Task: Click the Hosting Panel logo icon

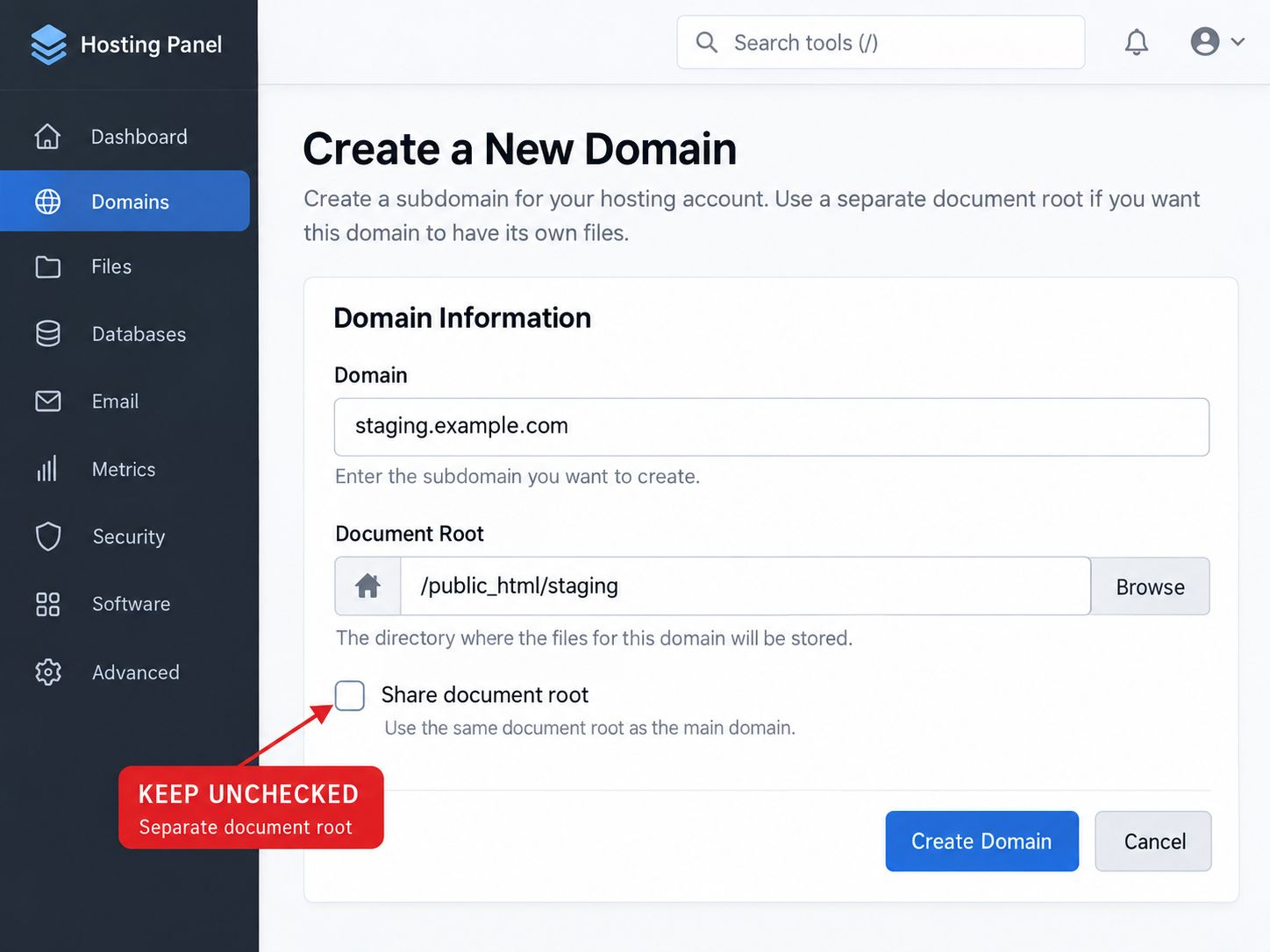Action: [48, 44]
